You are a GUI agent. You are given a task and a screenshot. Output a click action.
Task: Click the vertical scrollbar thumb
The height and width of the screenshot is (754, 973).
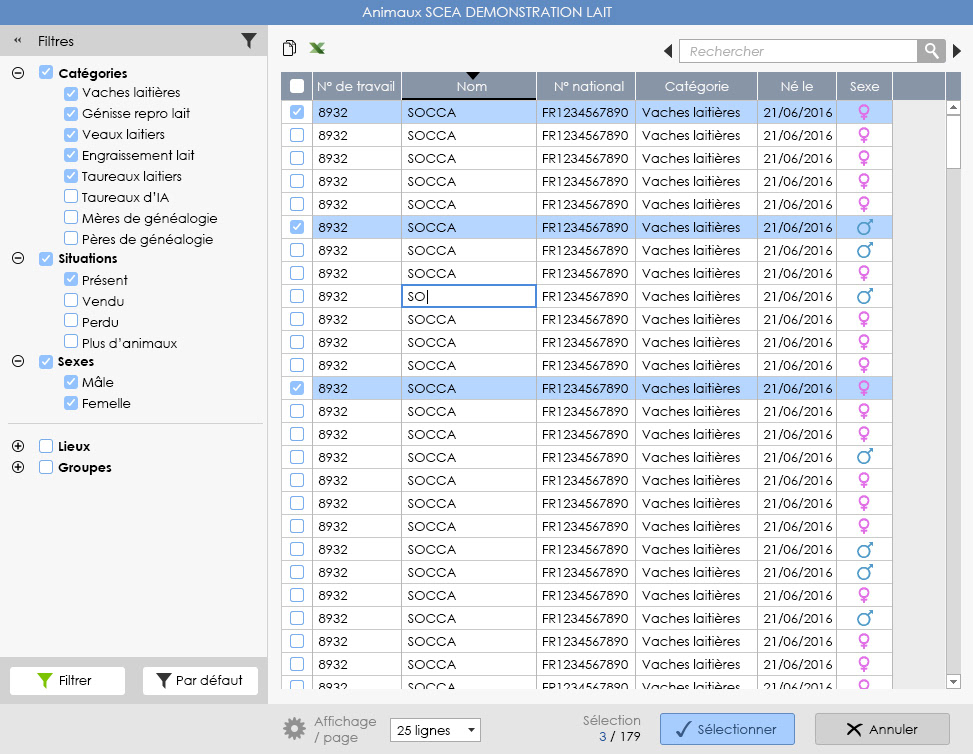[954, 142]
